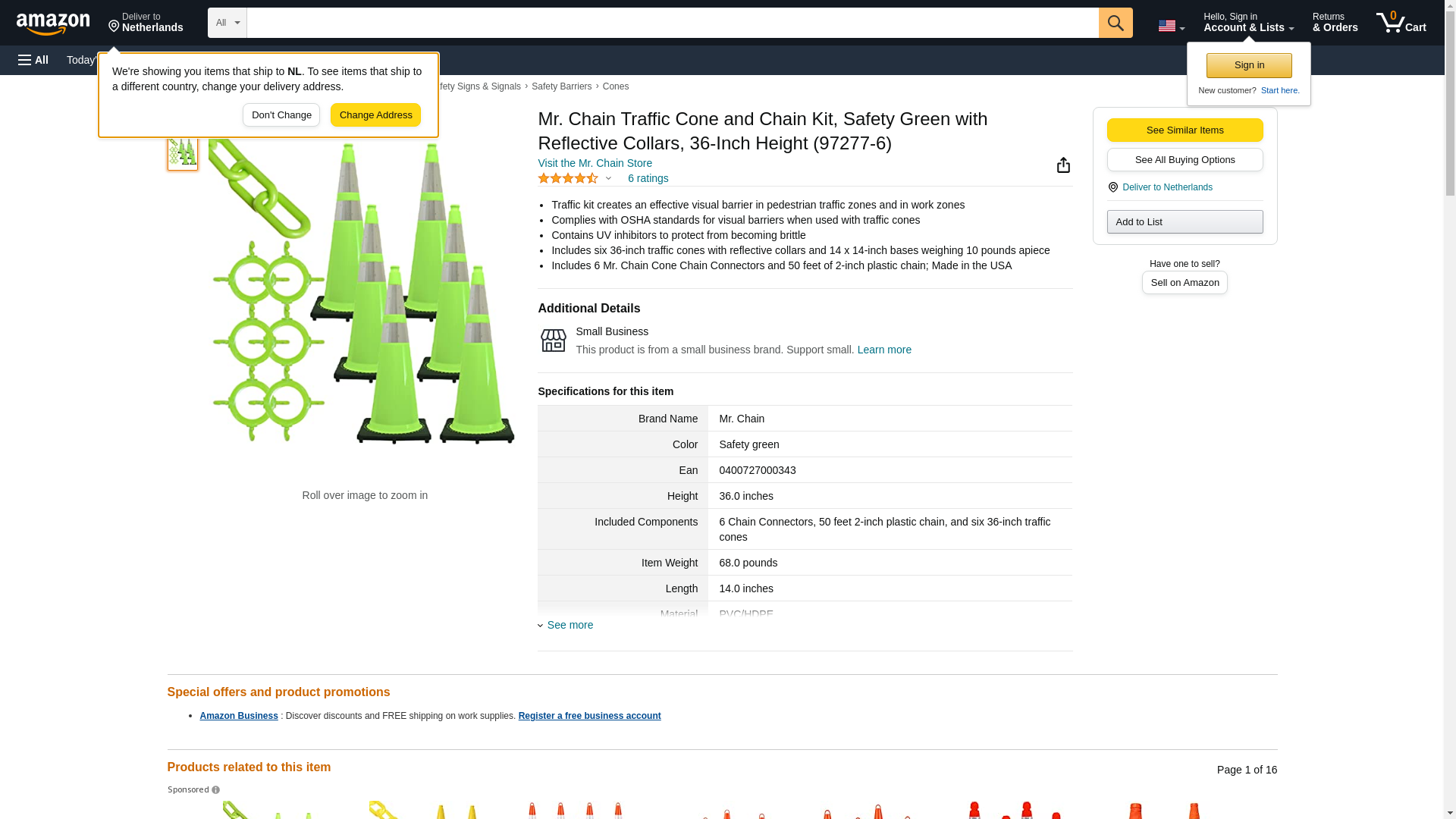Click the star rating icons
This screenshot has height=819, width=1456.
[568, 178]
